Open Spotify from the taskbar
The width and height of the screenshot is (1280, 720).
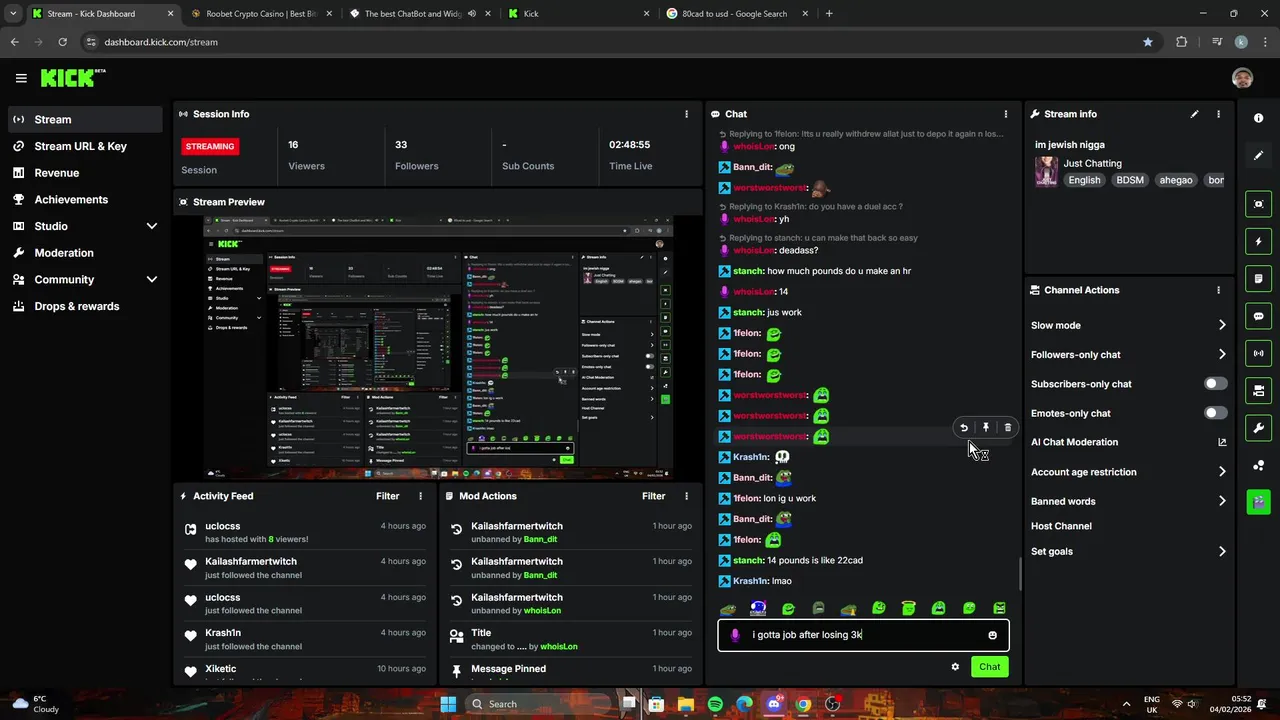click(x=715, y=704)
